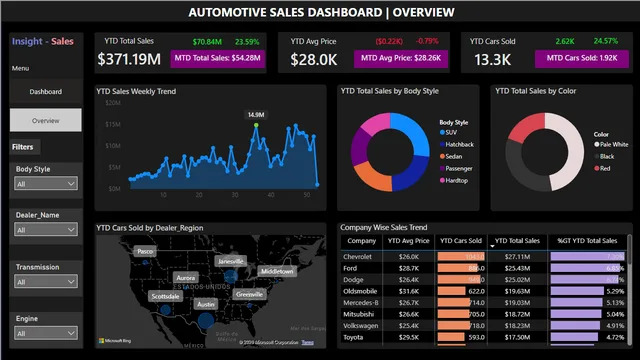Click the Scottsdale map label
Screen dimensions: 640x360
165,296
